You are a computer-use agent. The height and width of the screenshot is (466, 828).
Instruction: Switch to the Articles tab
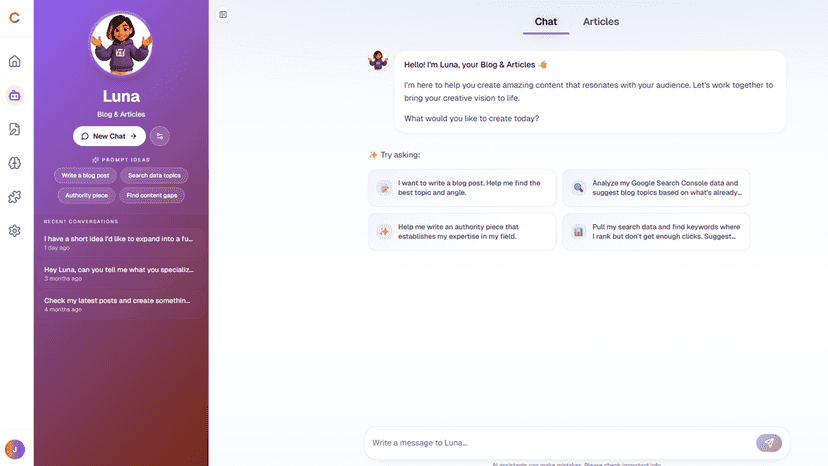pyautogui.click(x=601, y=22)
